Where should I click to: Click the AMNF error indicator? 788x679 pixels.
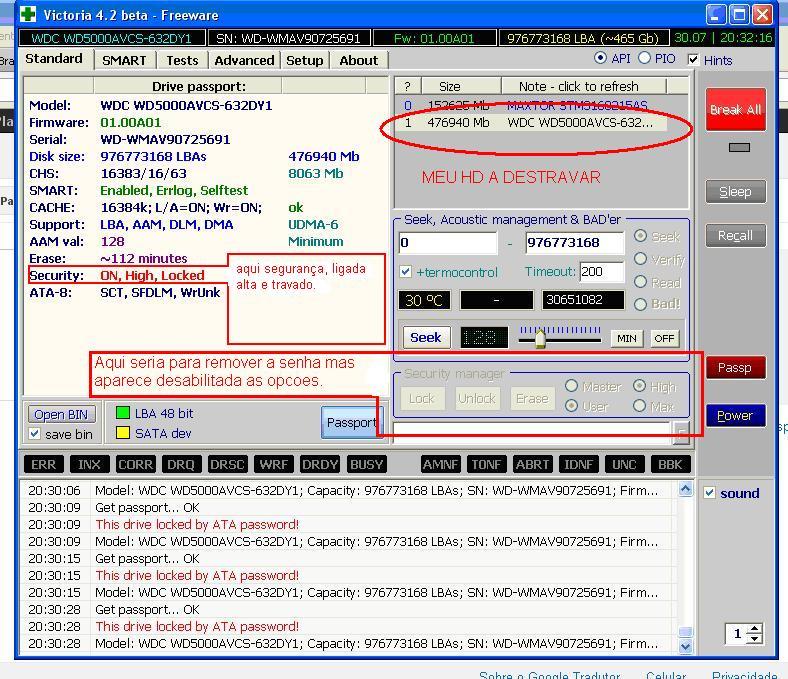440,464
